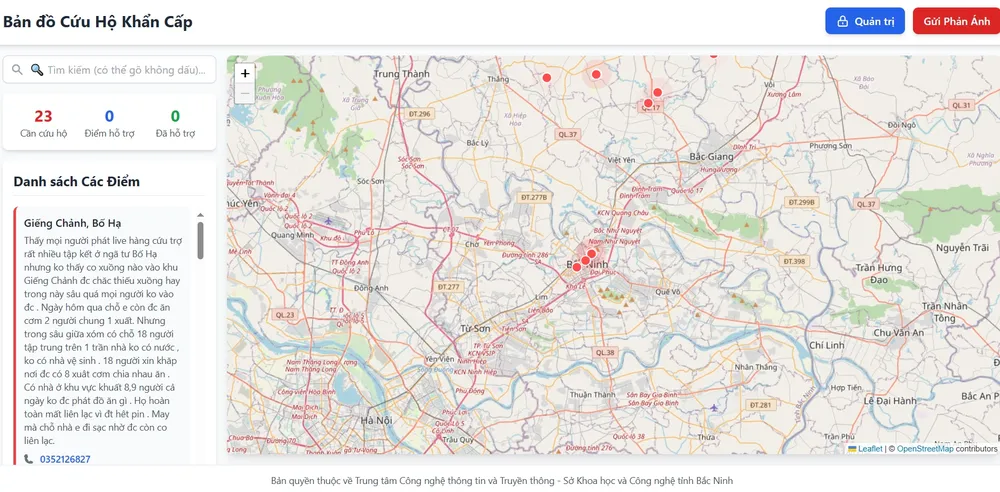Select the red marker with large pulsing halo
Image resolution: width=1000 pixels, height=492 pixels.
pos(596,74)
